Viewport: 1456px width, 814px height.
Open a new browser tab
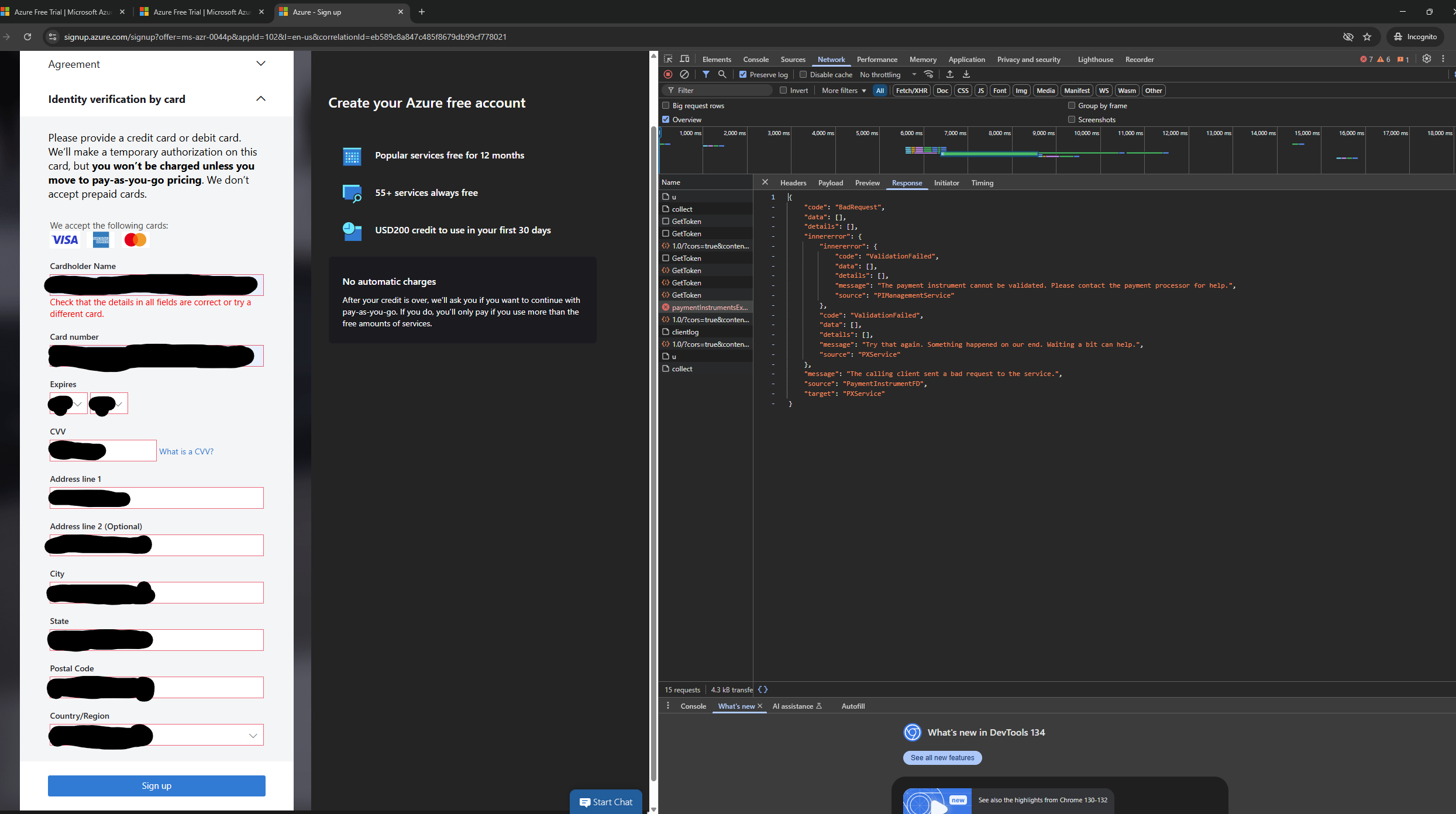[422, 12]
